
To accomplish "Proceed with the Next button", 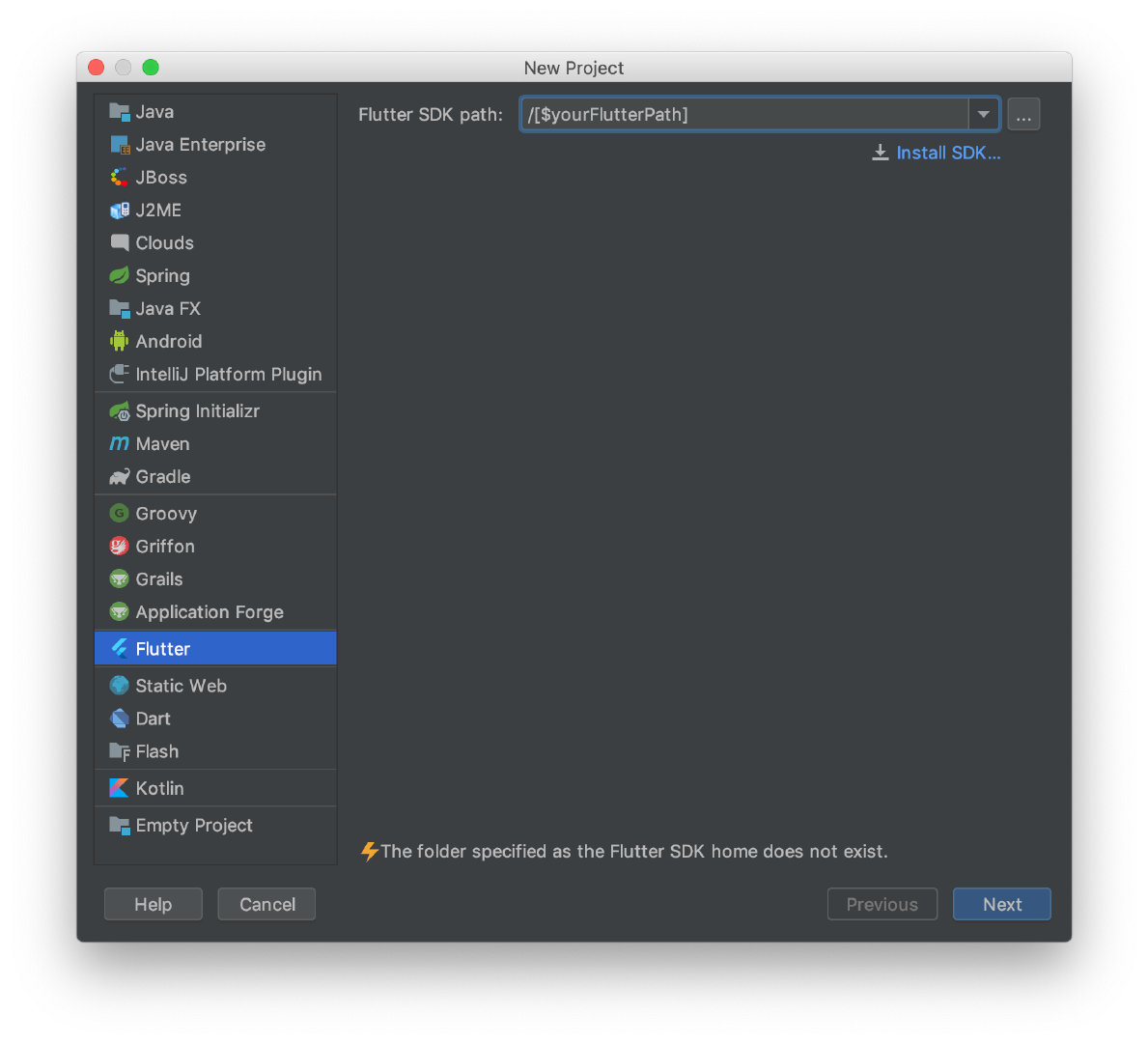I will coord(1001,905).
